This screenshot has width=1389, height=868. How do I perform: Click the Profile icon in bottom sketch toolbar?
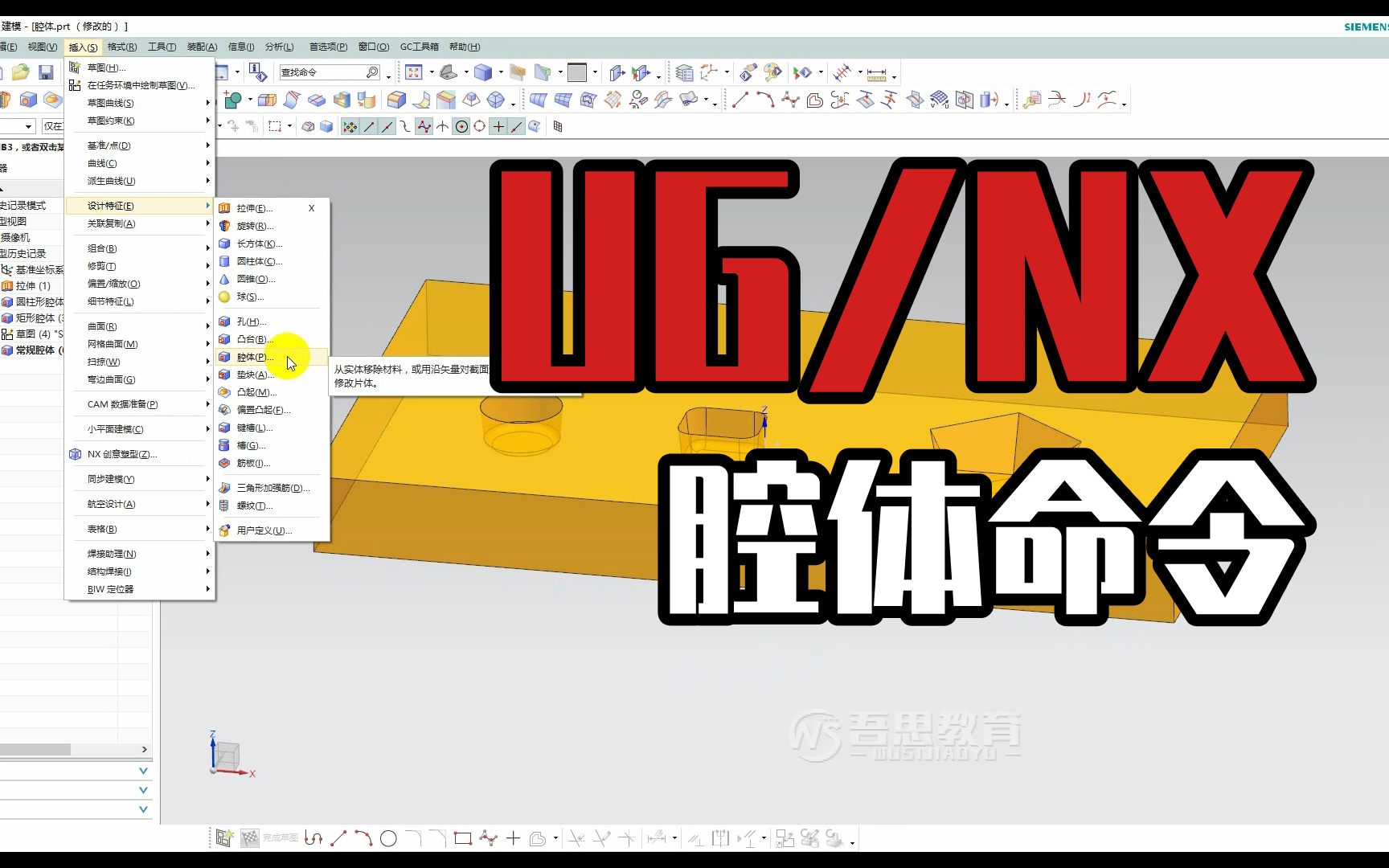tap(313, 838)
